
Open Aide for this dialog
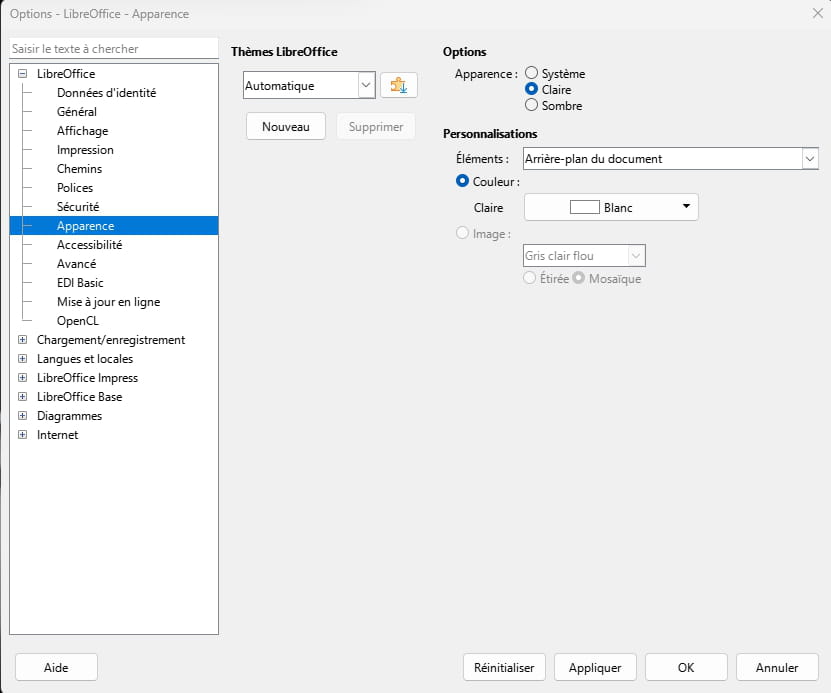56,668
